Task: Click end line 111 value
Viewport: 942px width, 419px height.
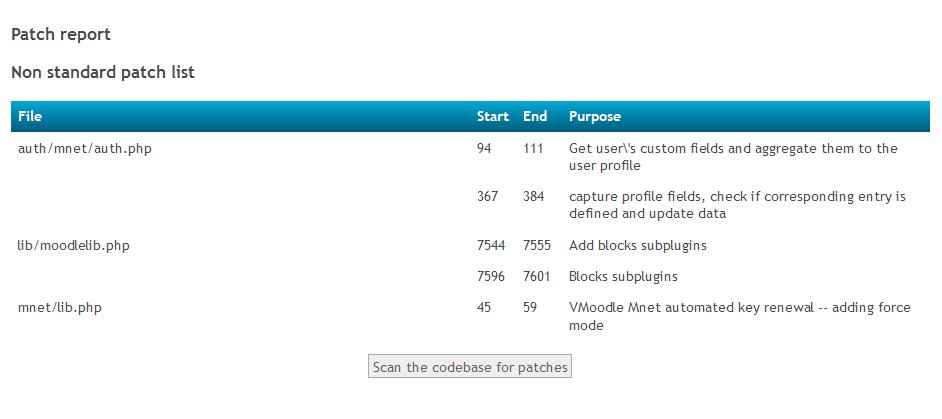Action: (x=533, y=148)
